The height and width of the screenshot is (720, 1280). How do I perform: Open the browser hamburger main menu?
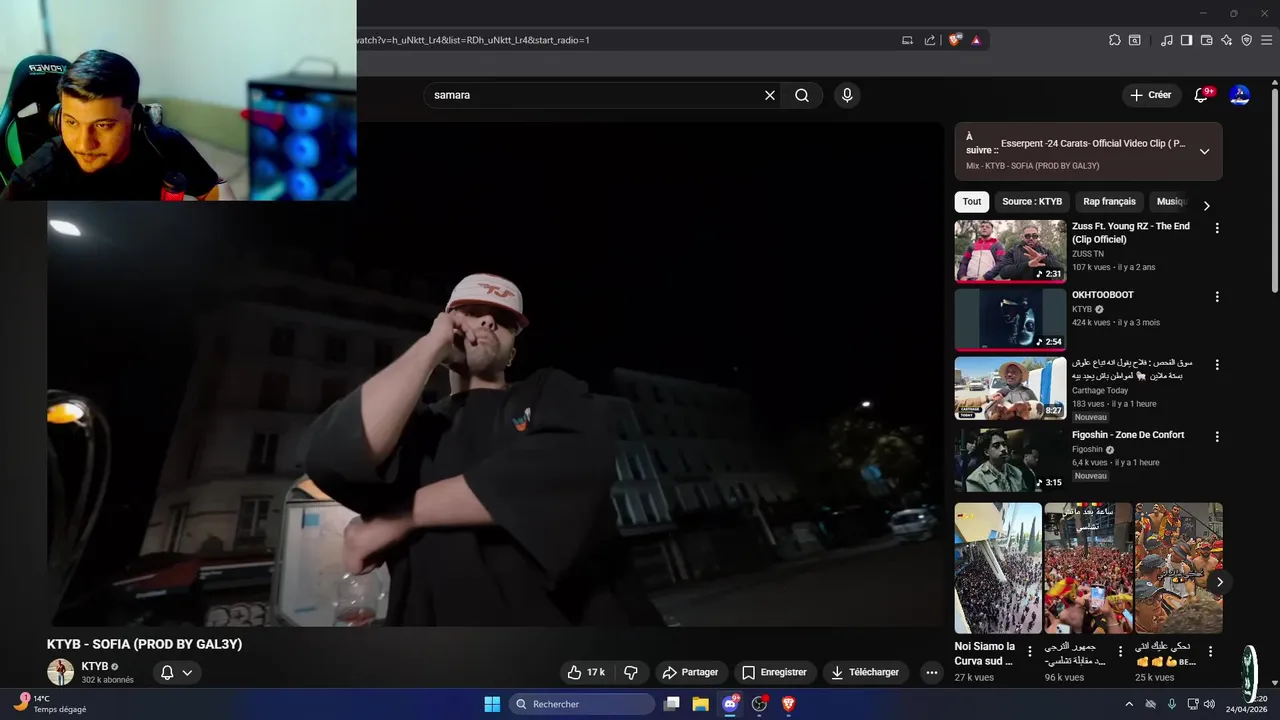point(1266,40)
